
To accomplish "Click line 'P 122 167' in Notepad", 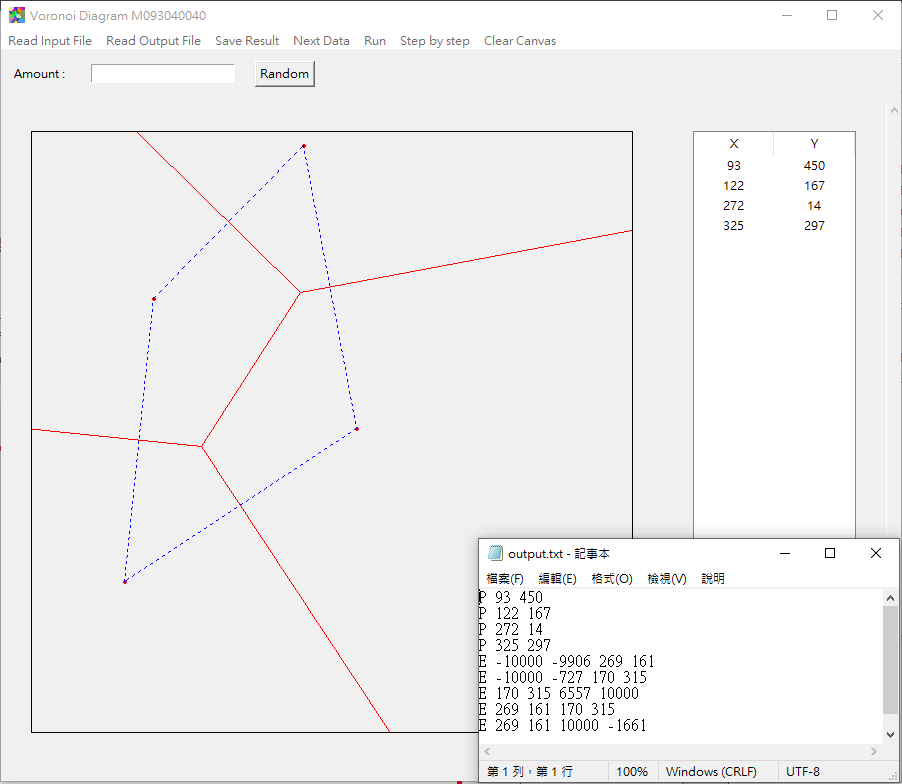I will click(514, 614).
